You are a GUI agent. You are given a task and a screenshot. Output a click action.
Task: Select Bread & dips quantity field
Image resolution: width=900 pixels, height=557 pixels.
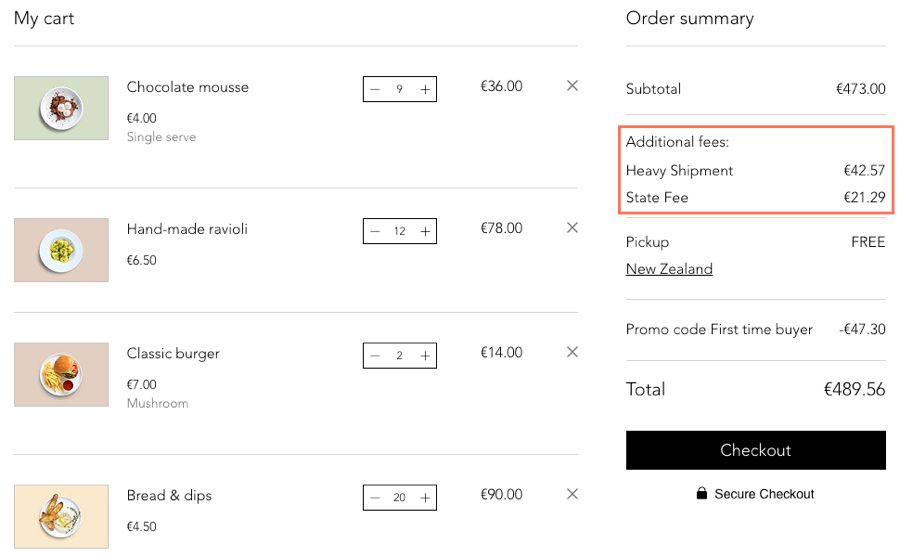click(399, 498)
